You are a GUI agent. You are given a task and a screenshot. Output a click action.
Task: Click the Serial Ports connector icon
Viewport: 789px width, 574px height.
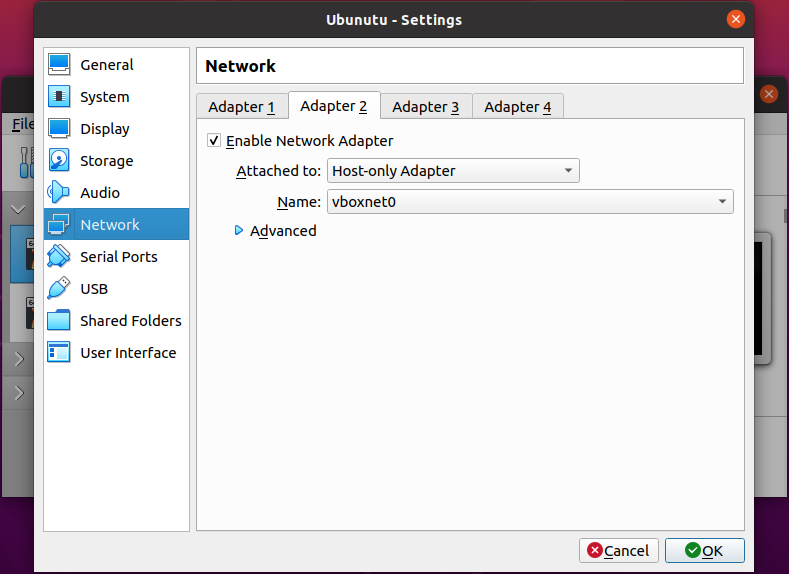(x=59, y=256)
